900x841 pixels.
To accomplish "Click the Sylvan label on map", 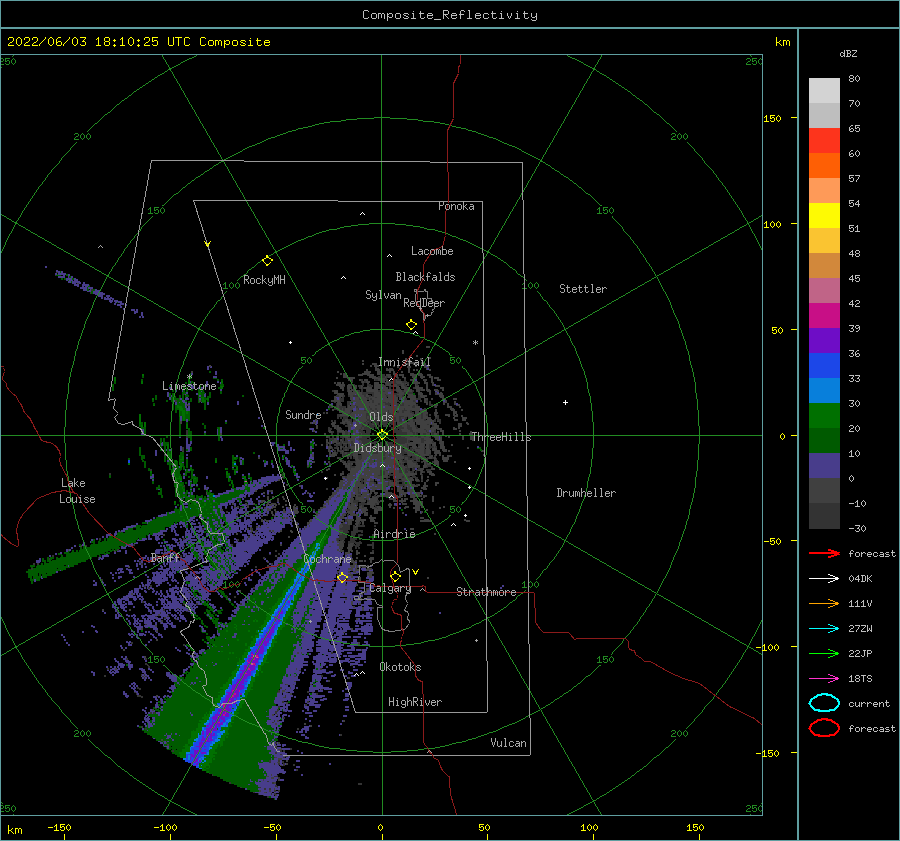I will click(383, 295).
